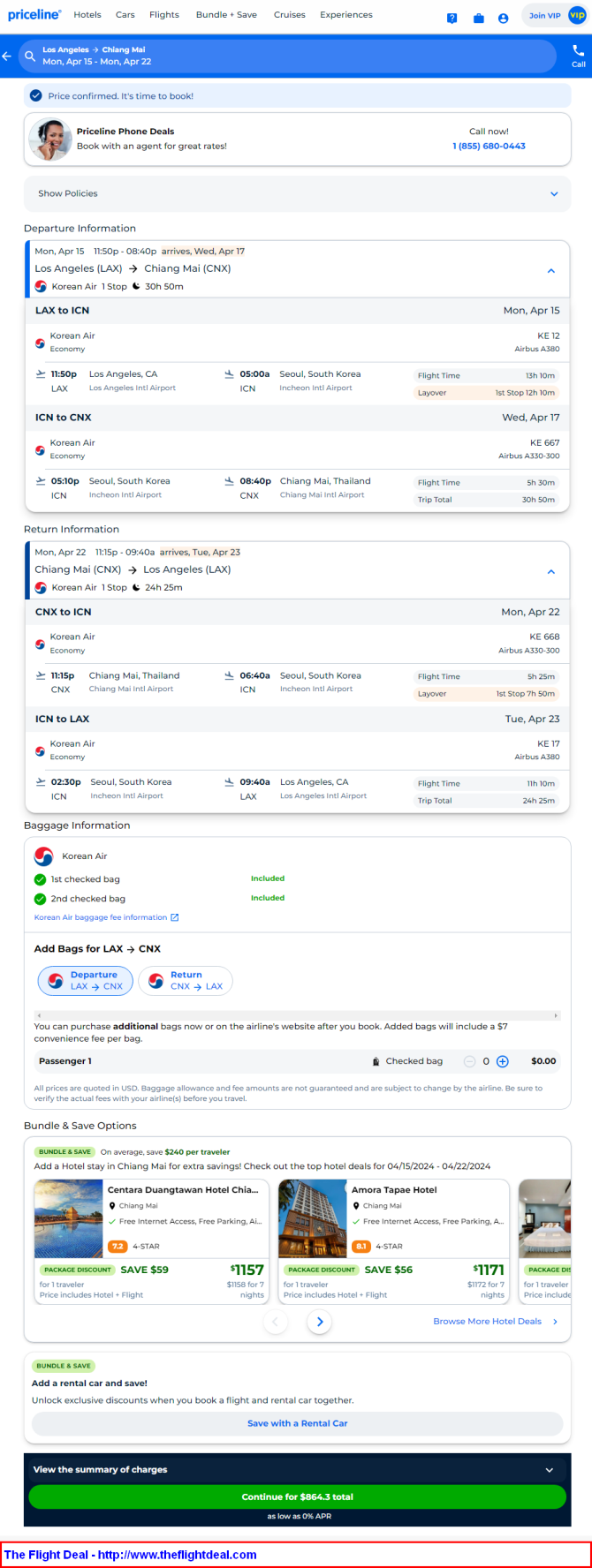Click the KE 12 Korean Air logo
Screen dimensions: 592x1568
(x=40, y=343)
